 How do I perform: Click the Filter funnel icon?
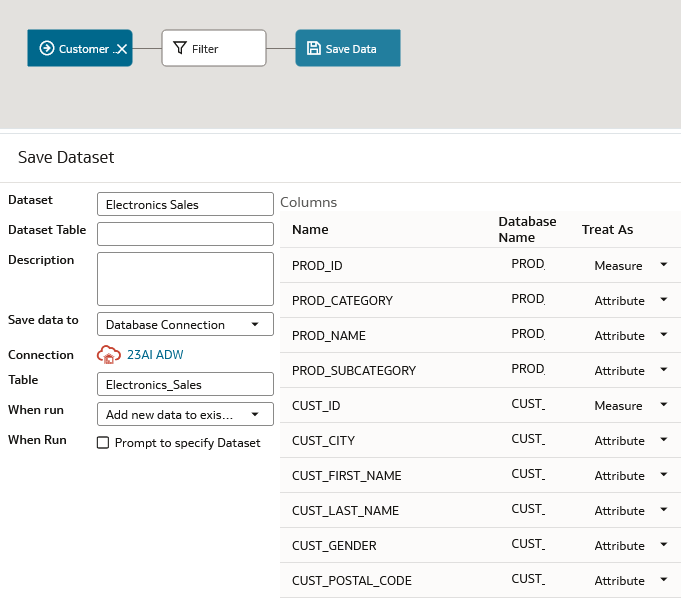(x=180, y=48)
